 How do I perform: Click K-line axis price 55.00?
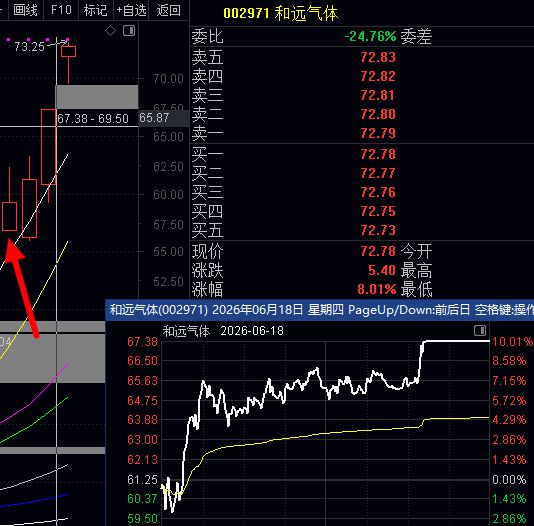[x=168, y=252]
